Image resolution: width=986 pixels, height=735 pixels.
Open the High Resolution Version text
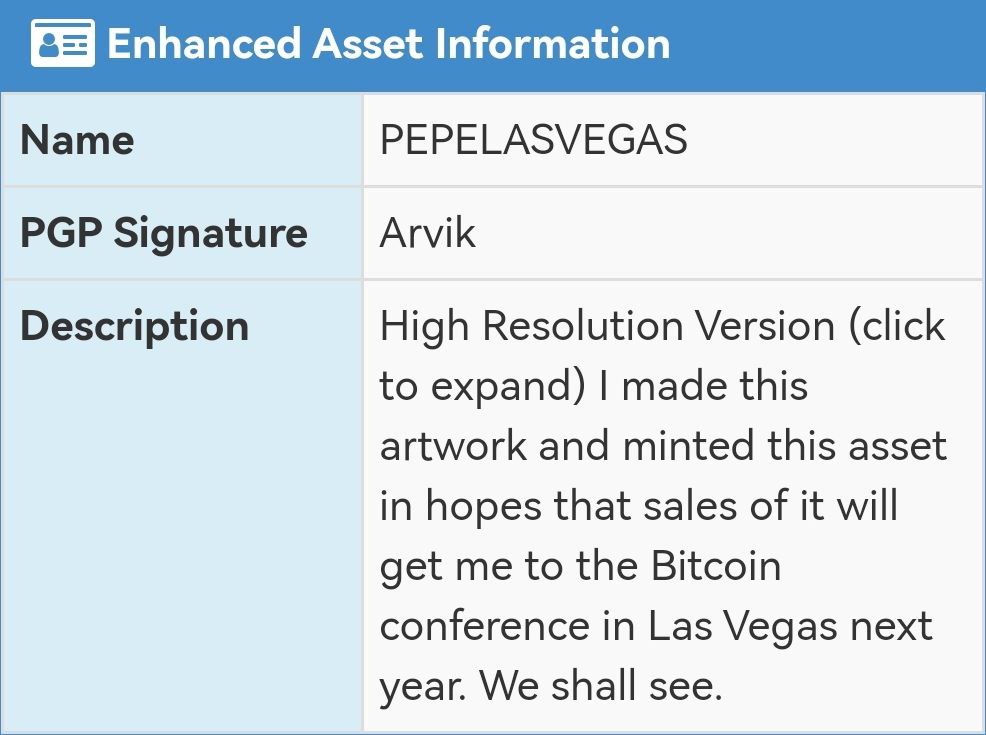(x=607, y=326)
